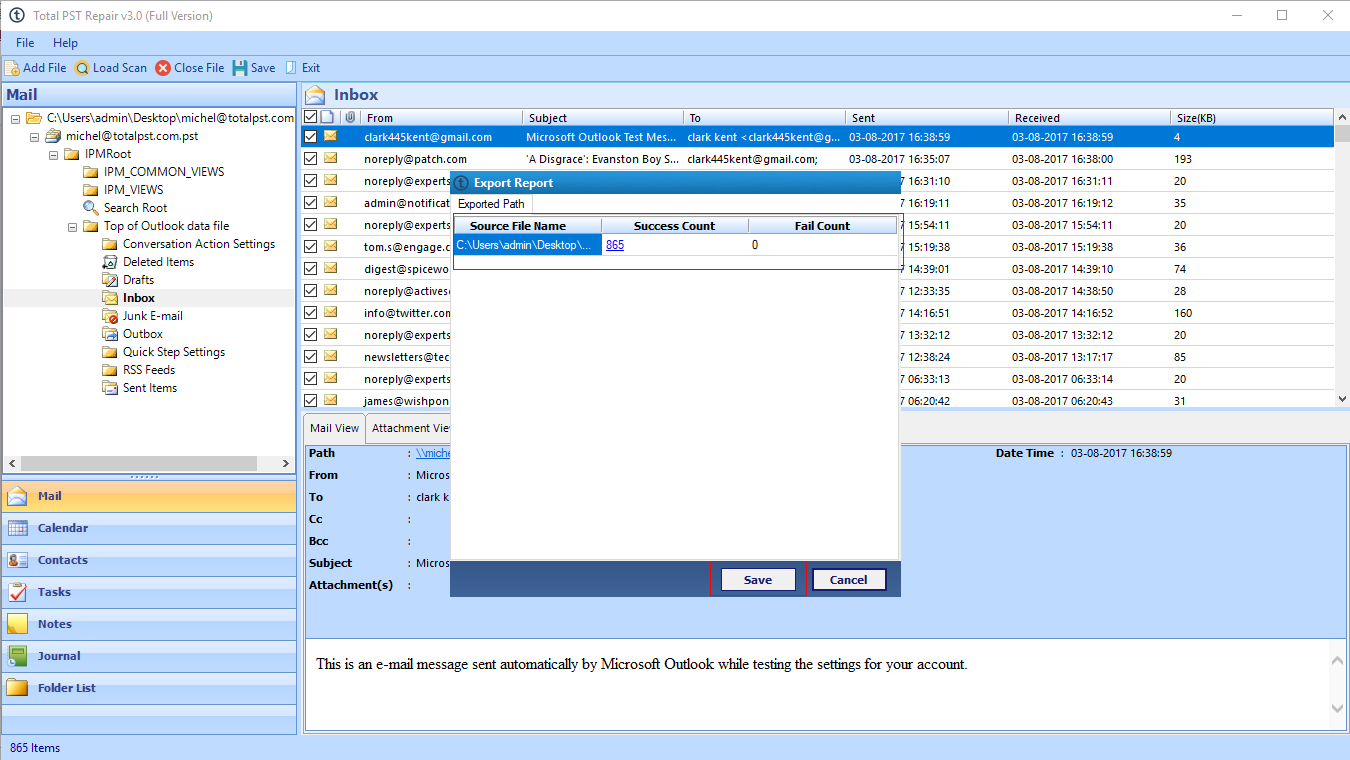
Task: Open the File menu
Action: point(25,43)
